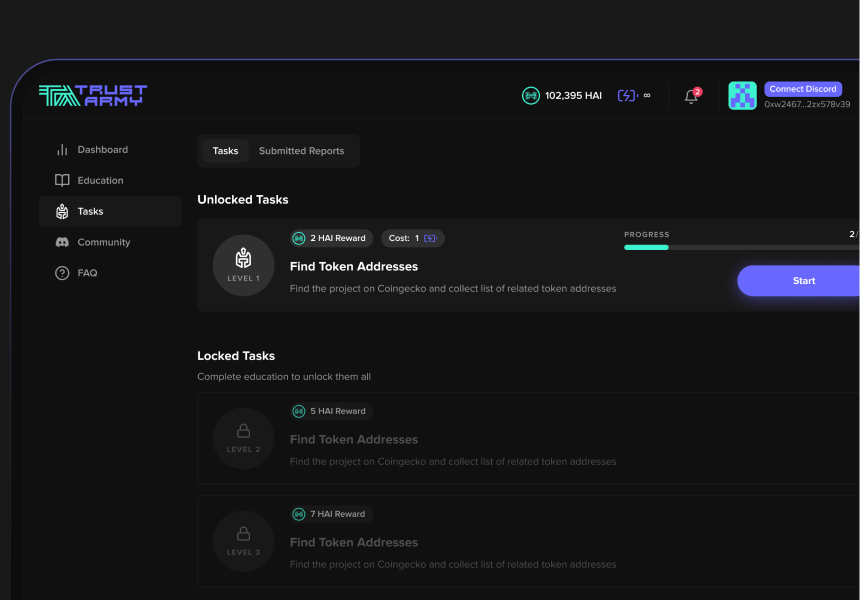
Task: Click the energy battery icon in header
Action: click(627, 95)
